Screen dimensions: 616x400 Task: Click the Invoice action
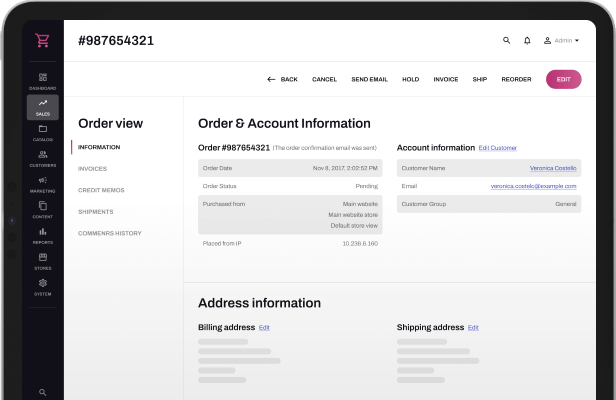pyautogui.click(x=446, y=79)
